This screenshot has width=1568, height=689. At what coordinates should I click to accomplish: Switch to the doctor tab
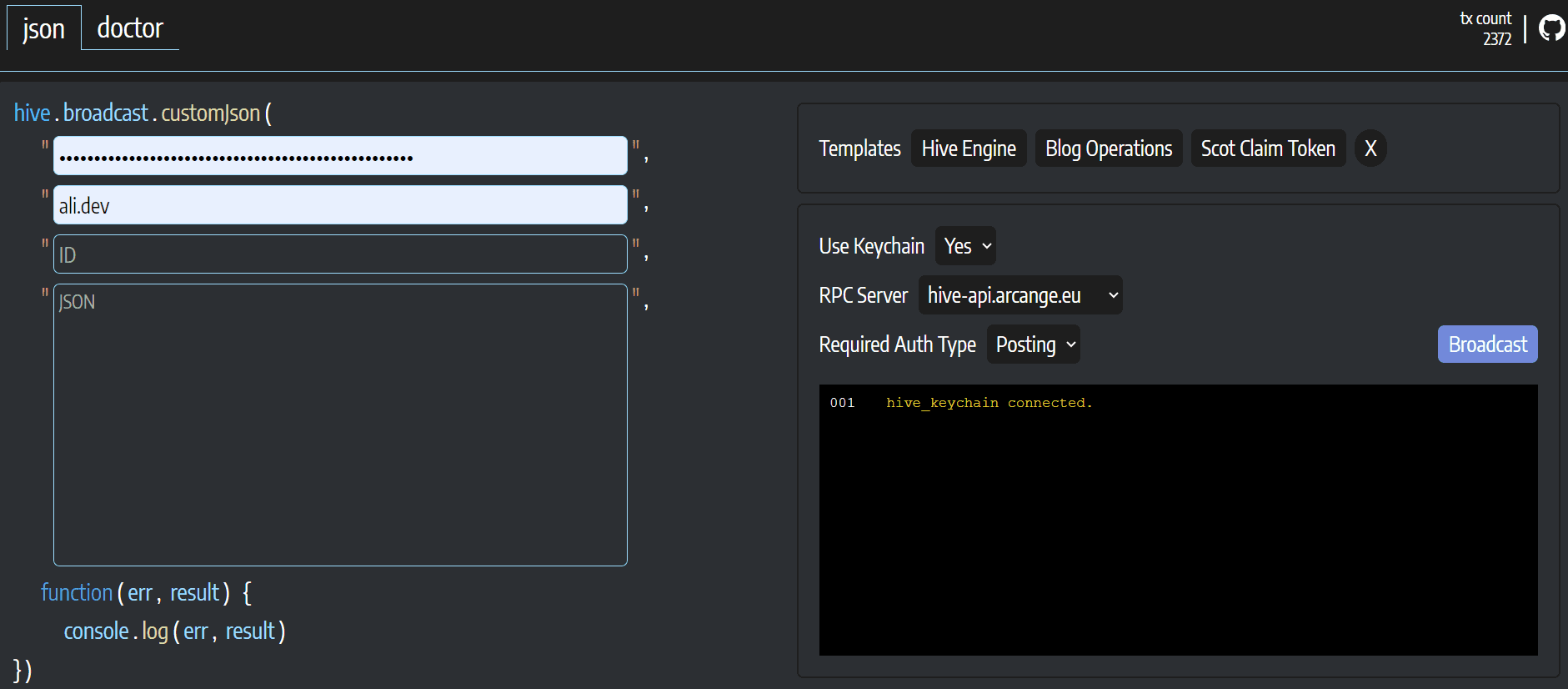coord(130,28)
